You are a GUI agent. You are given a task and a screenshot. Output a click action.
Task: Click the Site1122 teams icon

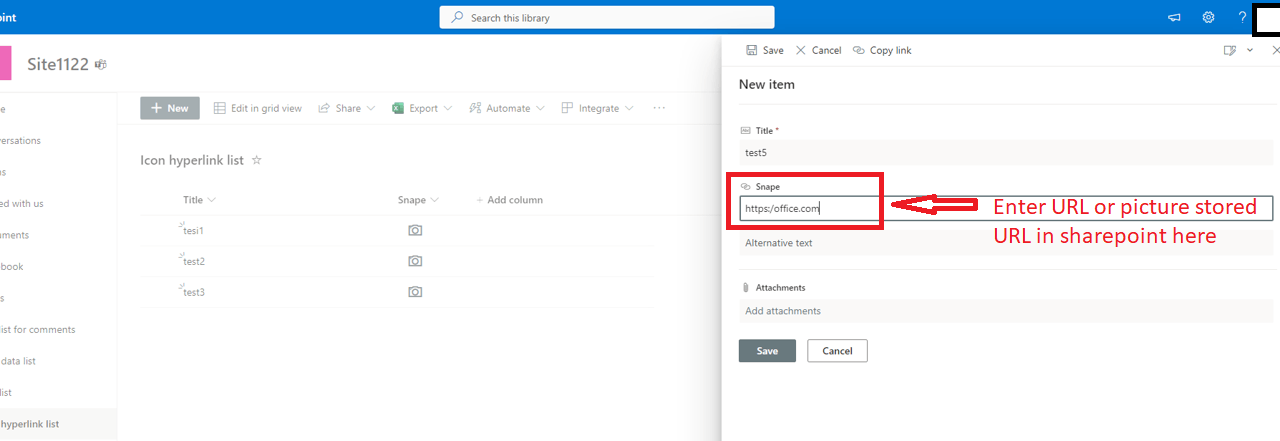pyautogui.click(x=101, y=64)
